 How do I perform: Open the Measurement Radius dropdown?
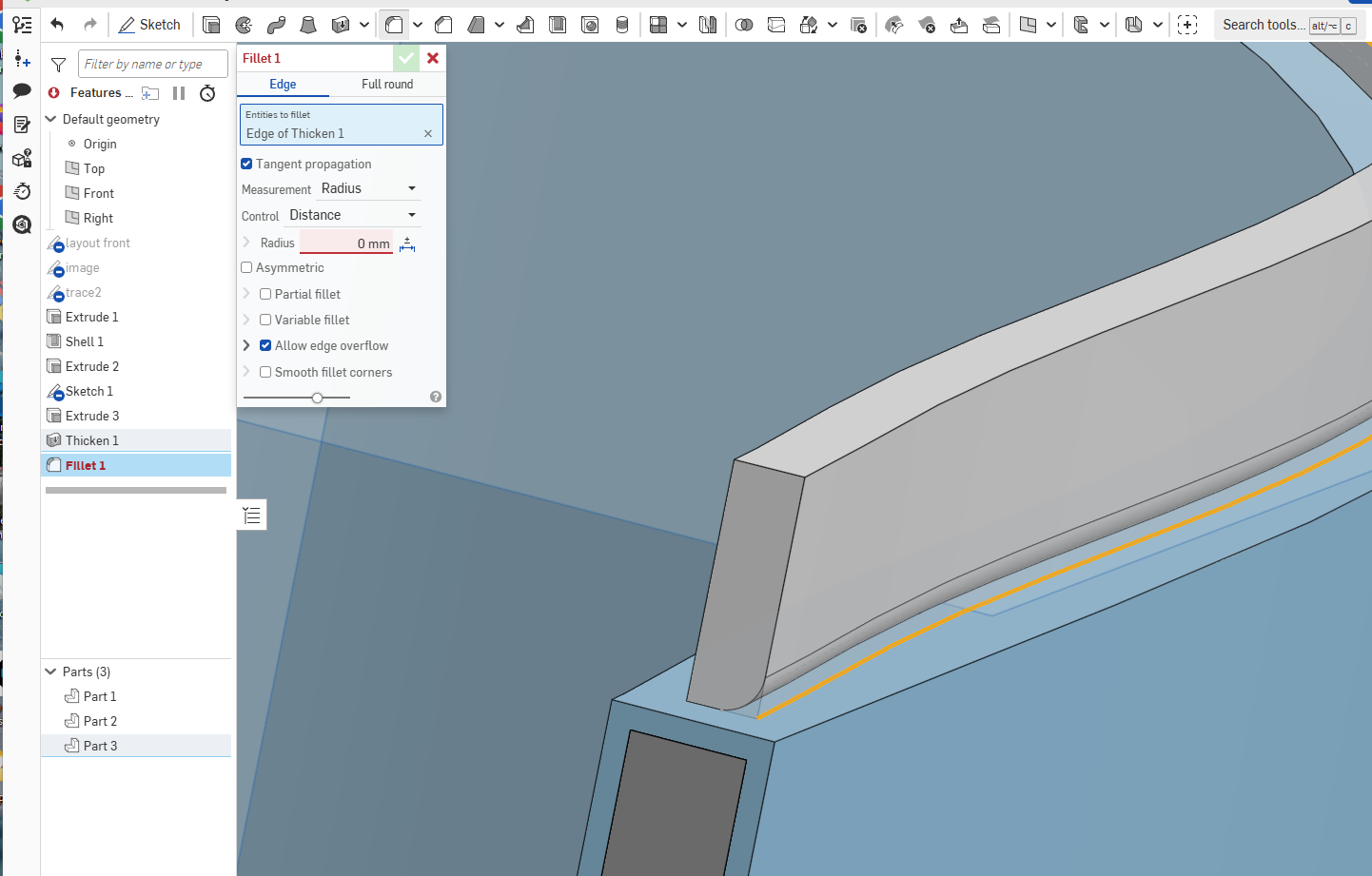pos(369,188)
